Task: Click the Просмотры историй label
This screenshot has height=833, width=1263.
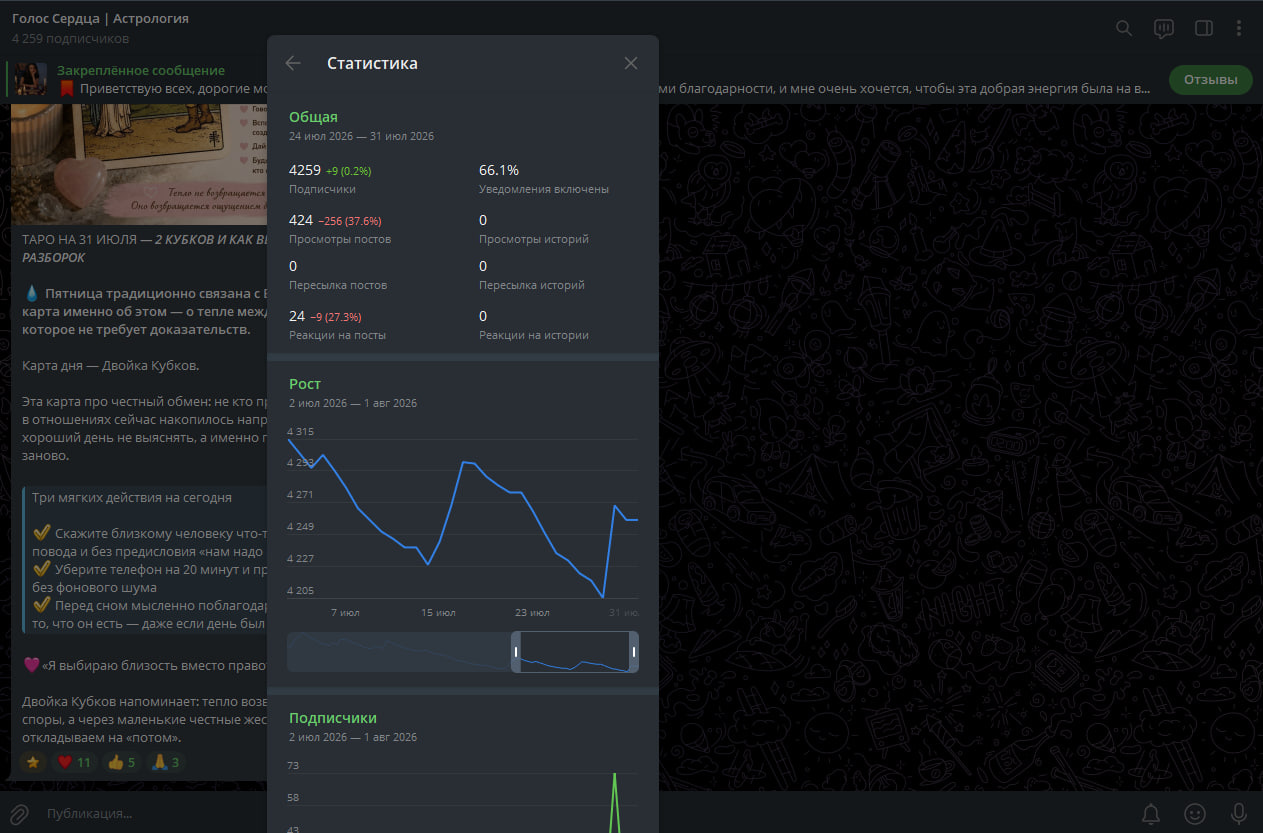Action: pyautogui.click(x=534, y=239)
